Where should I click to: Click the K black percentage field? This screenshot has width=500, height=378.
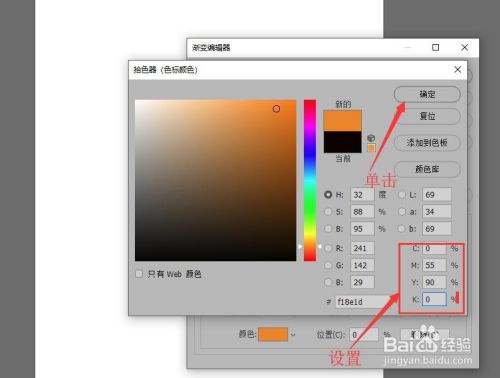click(434, 299)
